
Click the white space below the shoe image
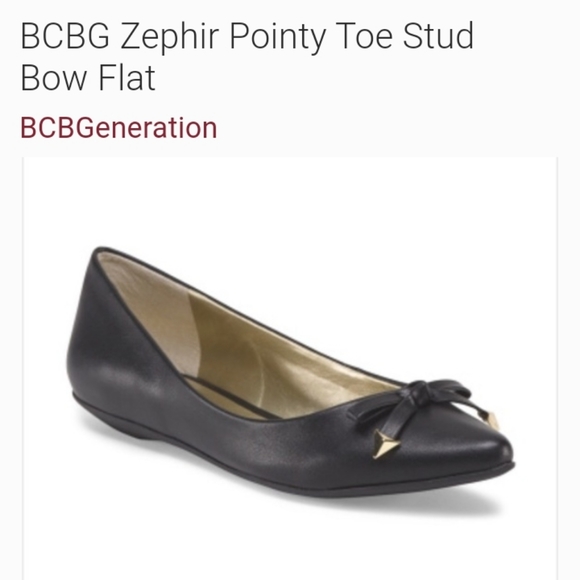[290, 547]
